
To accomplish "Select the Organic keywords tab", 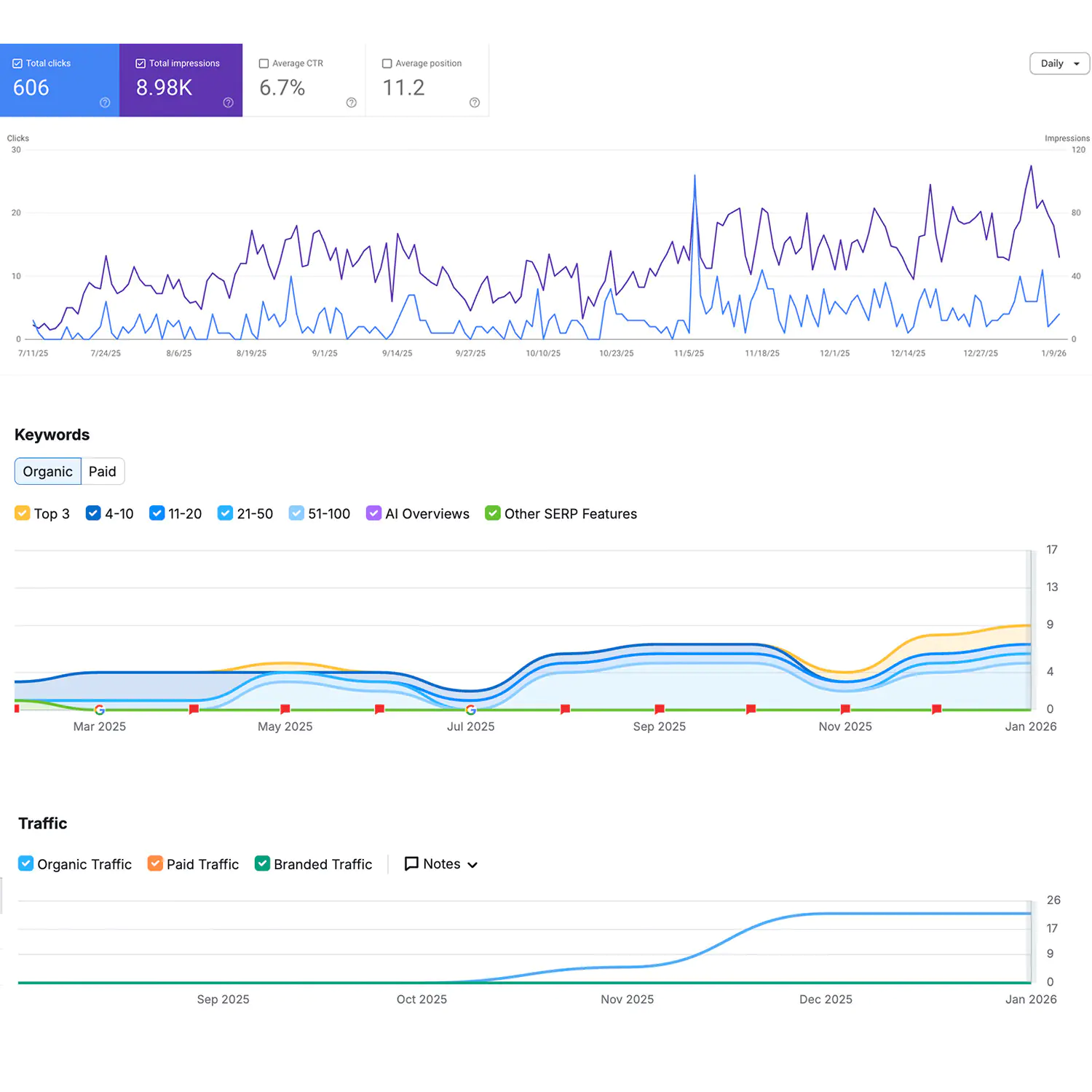I will [x=48, y=472].
